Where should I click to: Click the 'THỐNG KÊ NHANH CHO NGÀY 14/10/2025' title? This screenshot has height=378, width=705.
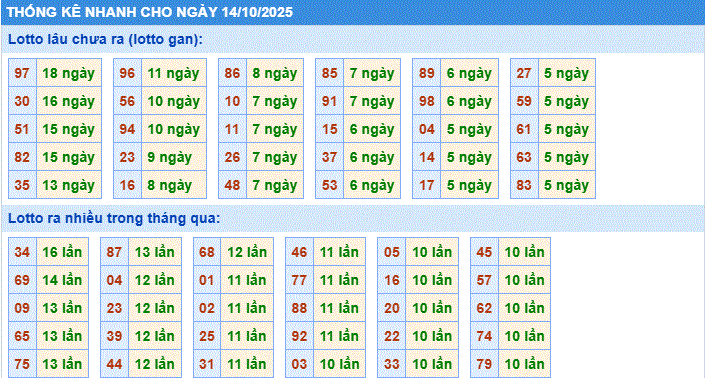tap(150, 12)
